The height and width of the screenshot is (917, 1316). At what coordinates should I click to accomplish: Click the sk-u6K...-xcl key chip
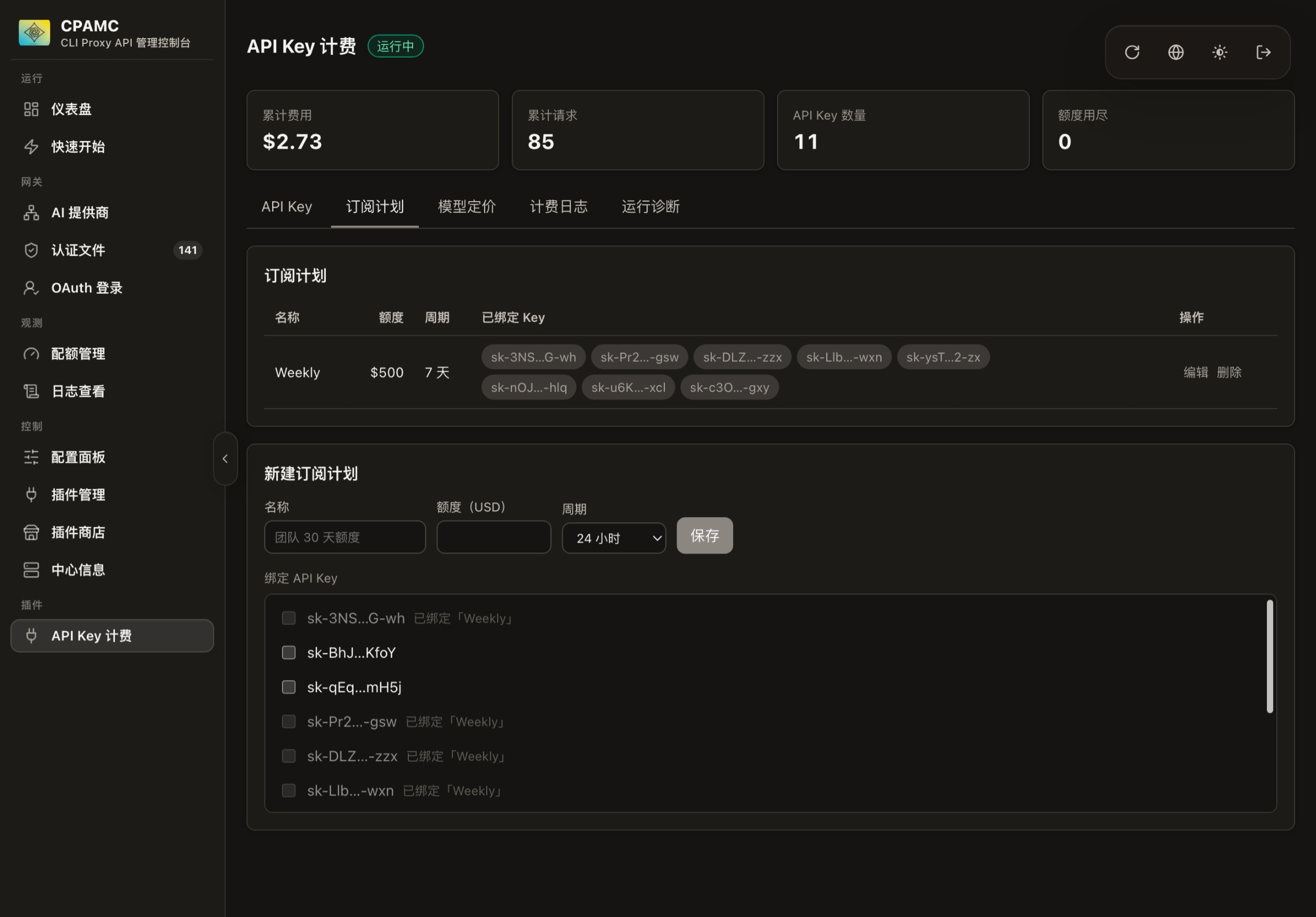629,387
